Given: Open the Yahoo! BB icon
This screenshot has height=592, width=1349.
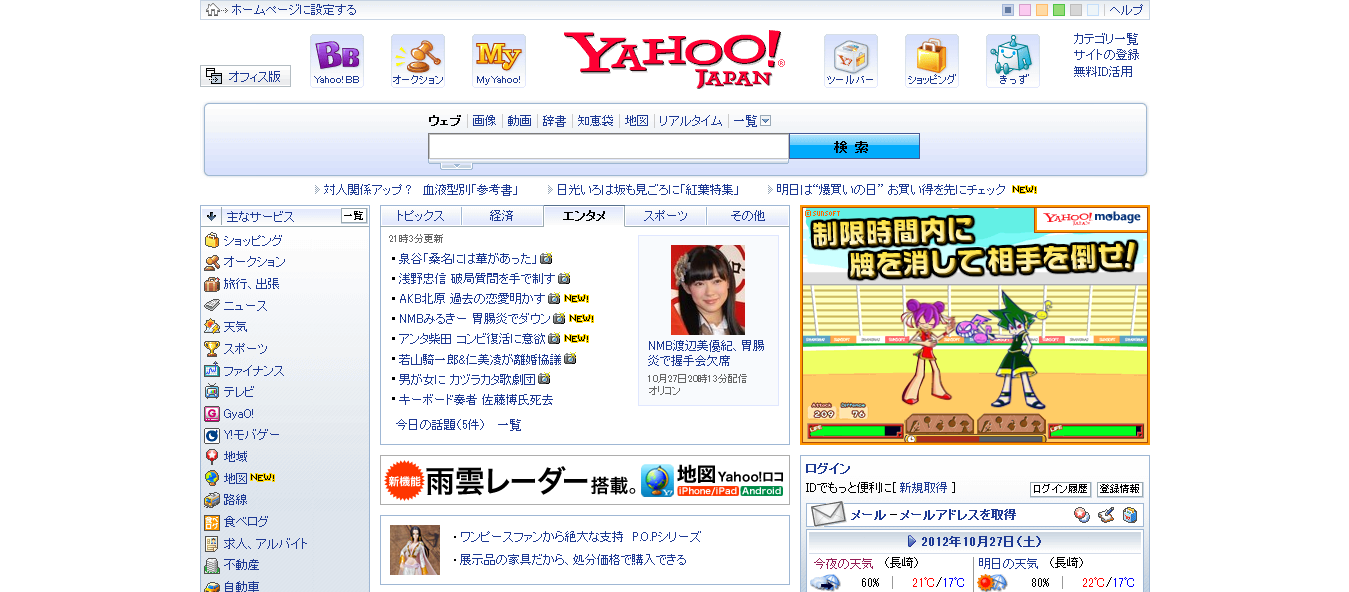Looking at the screenshot, I should tap(336, 60).
